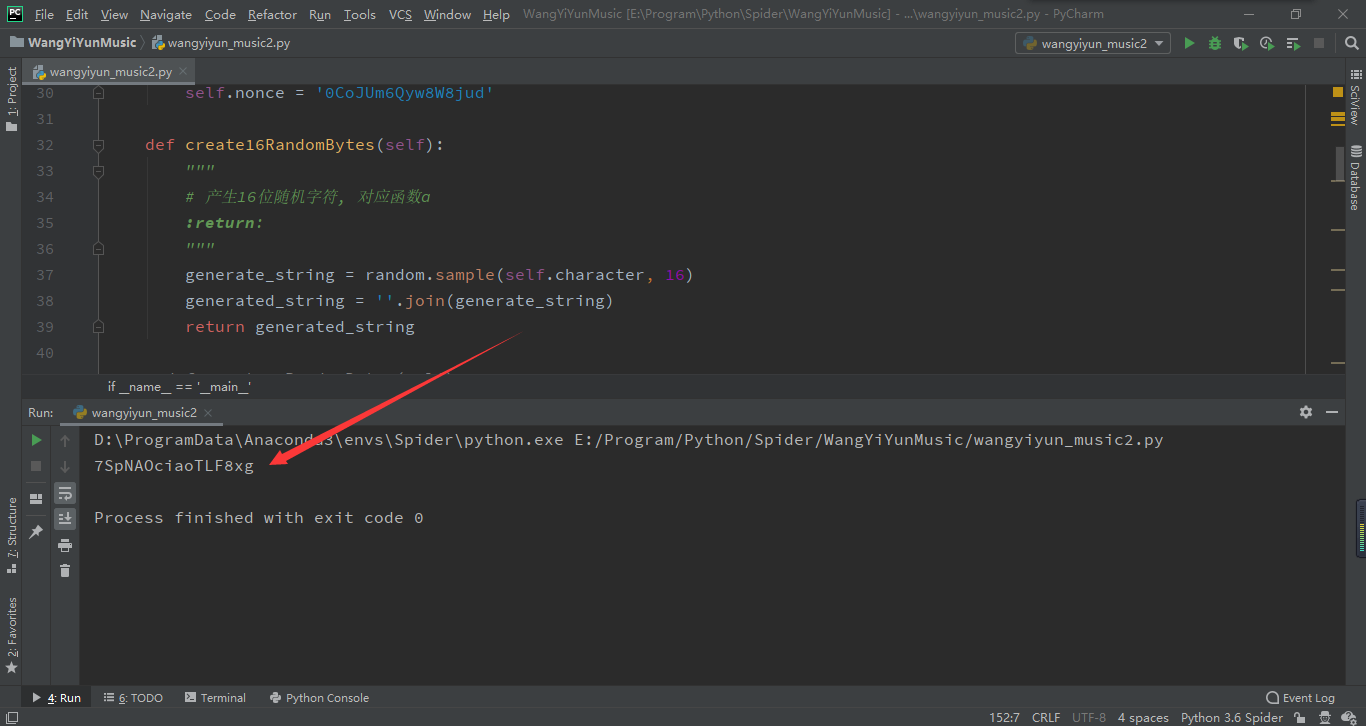Viewport: 1366px width, 726px height.
Task: Click the 152:7 cursor position indicator
Action: coord(1004,717)
